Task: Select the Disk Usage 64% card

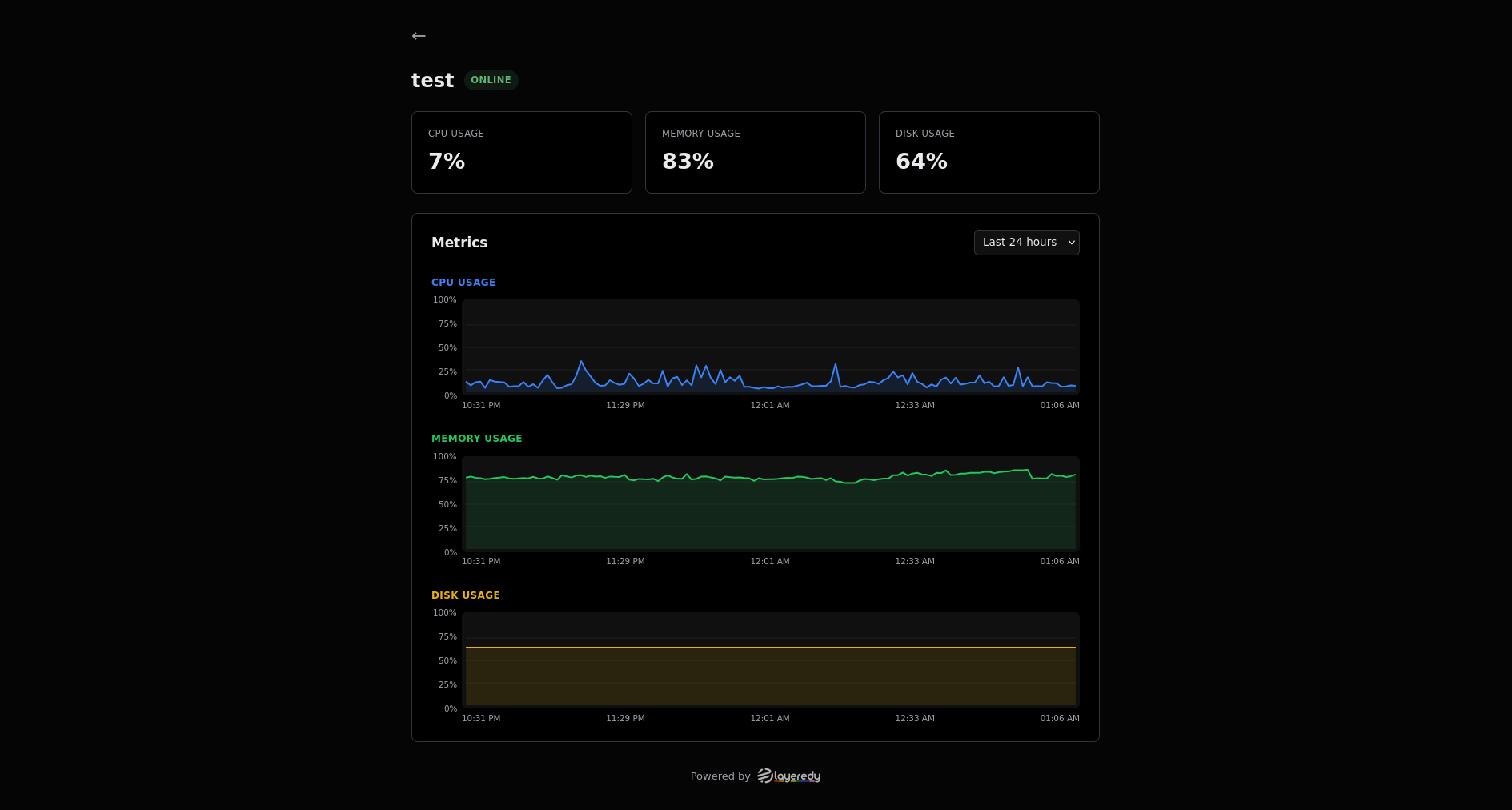Action: (x=989, y=152)
